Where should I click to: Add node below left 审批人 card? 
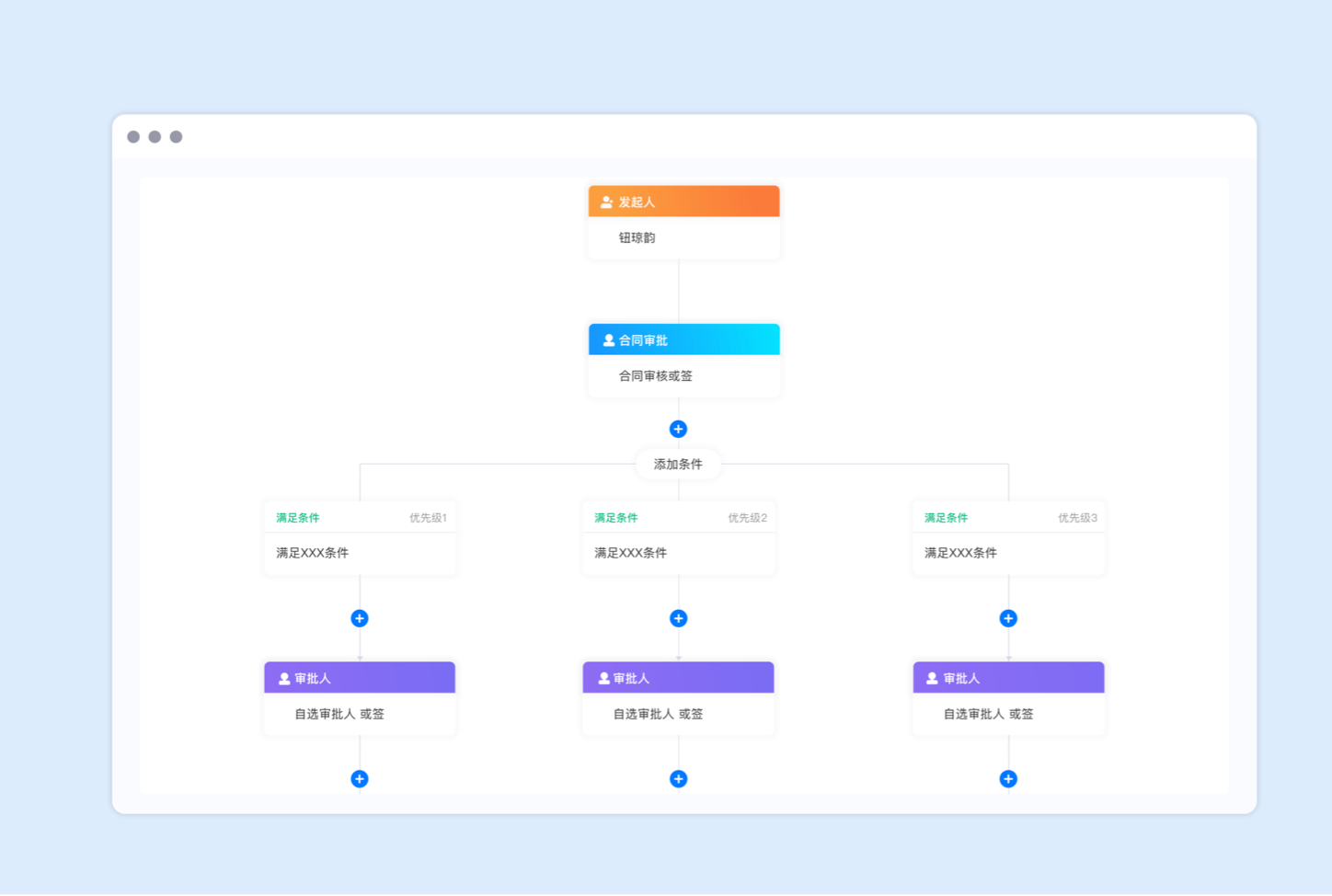click(x=360, y=779)
